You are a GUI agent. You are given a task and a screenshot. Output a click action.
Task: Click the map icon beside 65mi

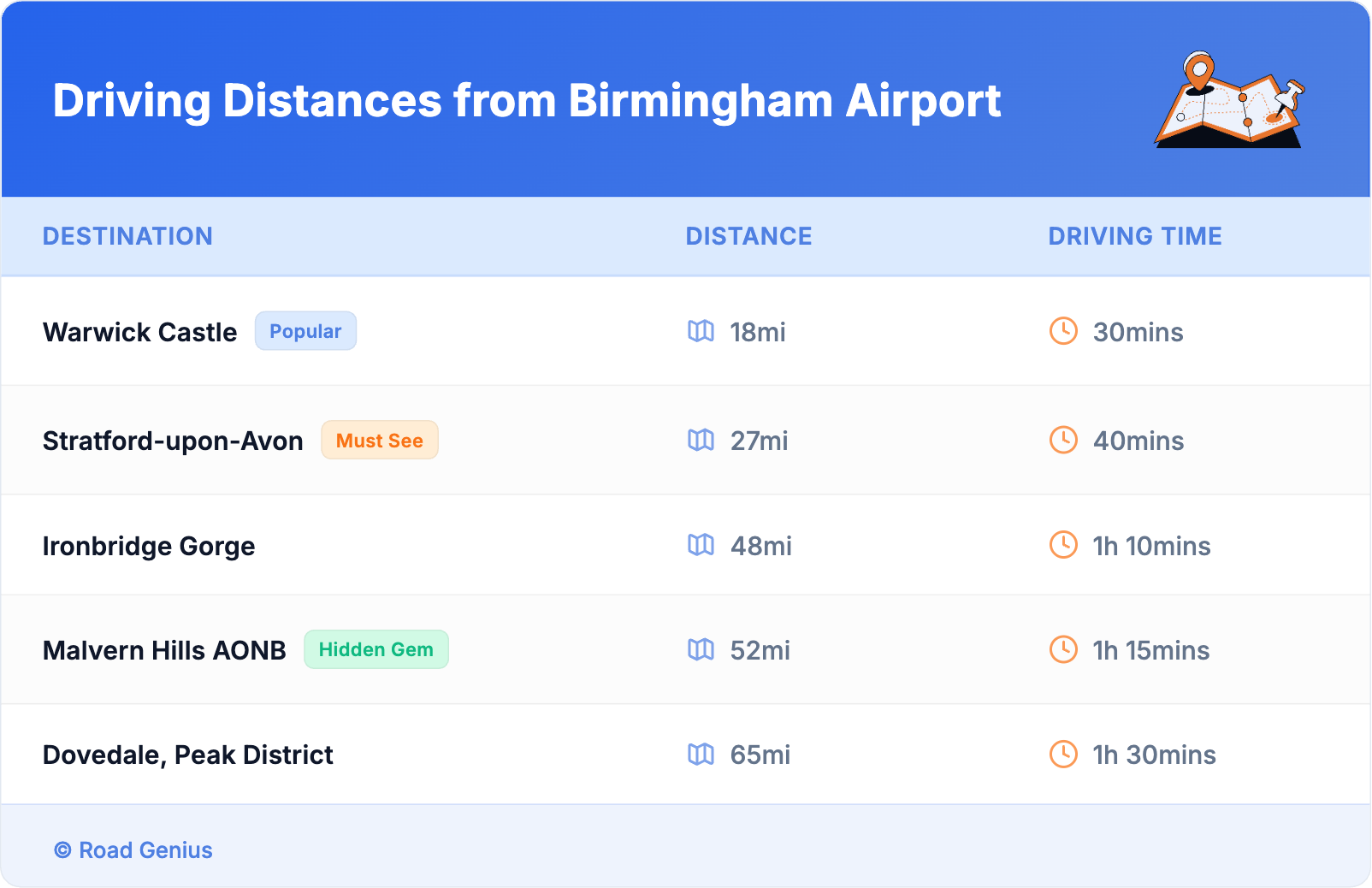(x=701, y=754)
